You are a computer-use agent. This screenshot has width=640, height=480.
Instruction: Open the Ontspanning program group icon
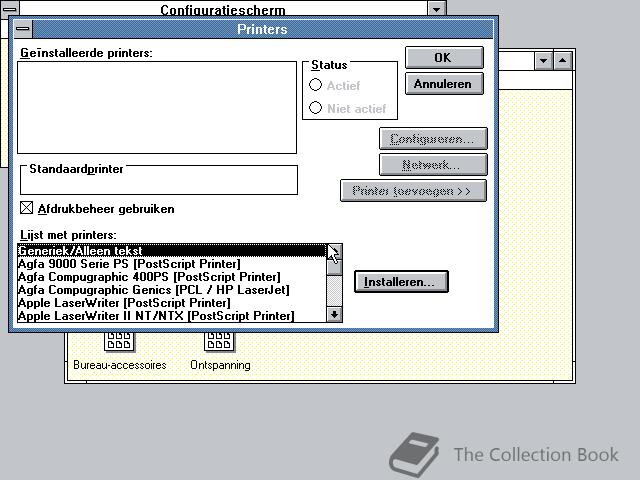coord(219,342)
